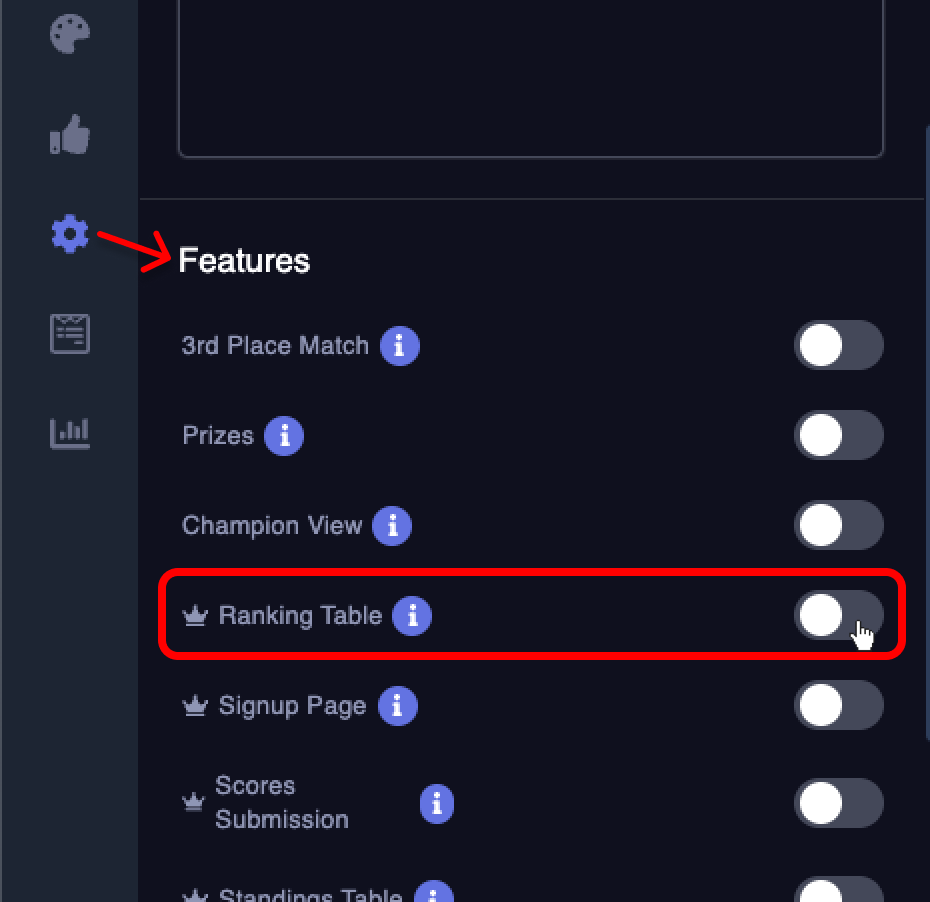Click info icon next to 3rd Place Match

pos(399,346)
